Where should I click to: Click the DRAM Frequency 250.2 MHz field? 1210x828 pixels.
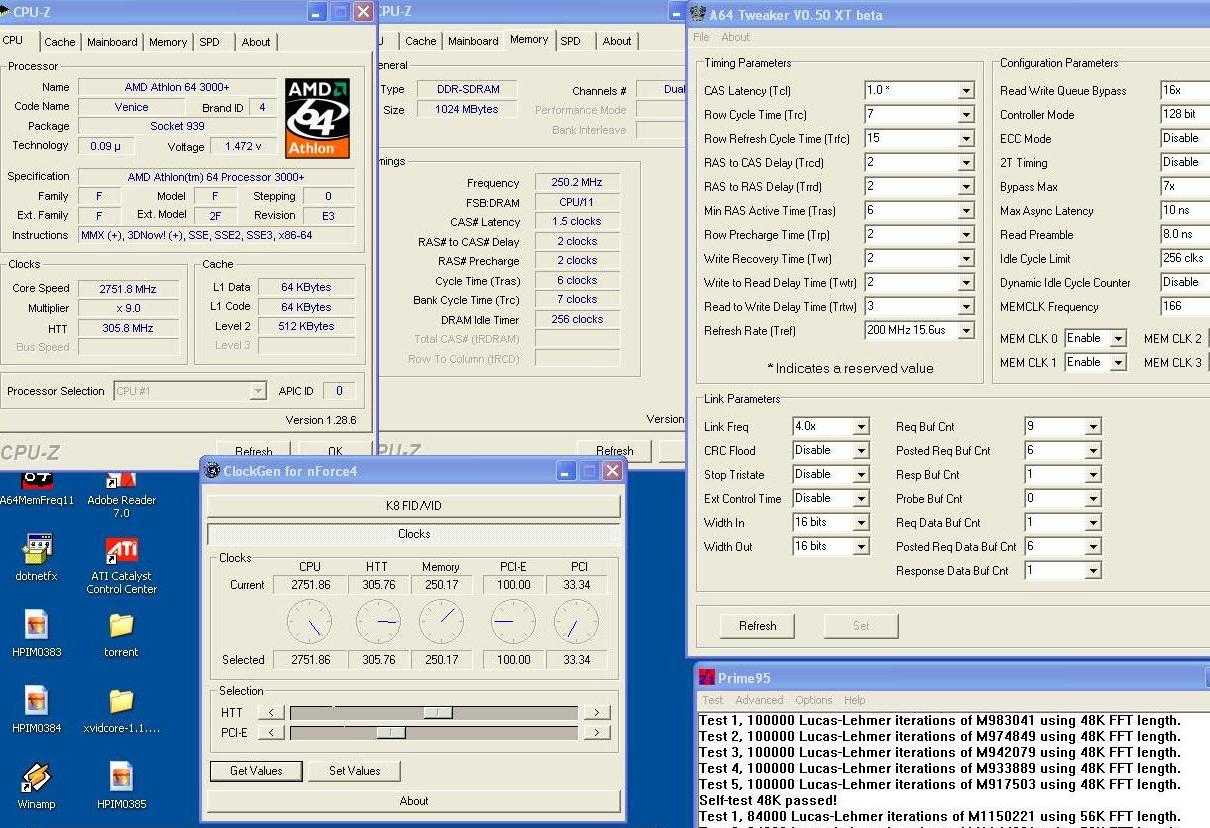tap(577, 182)
